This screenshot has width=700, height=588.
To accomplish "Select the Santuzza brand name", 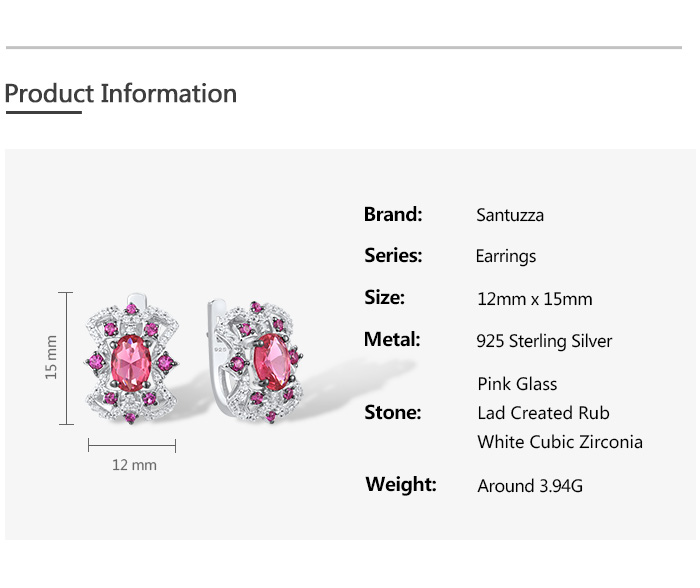I will pyautogui.click(x=510, y=215).
